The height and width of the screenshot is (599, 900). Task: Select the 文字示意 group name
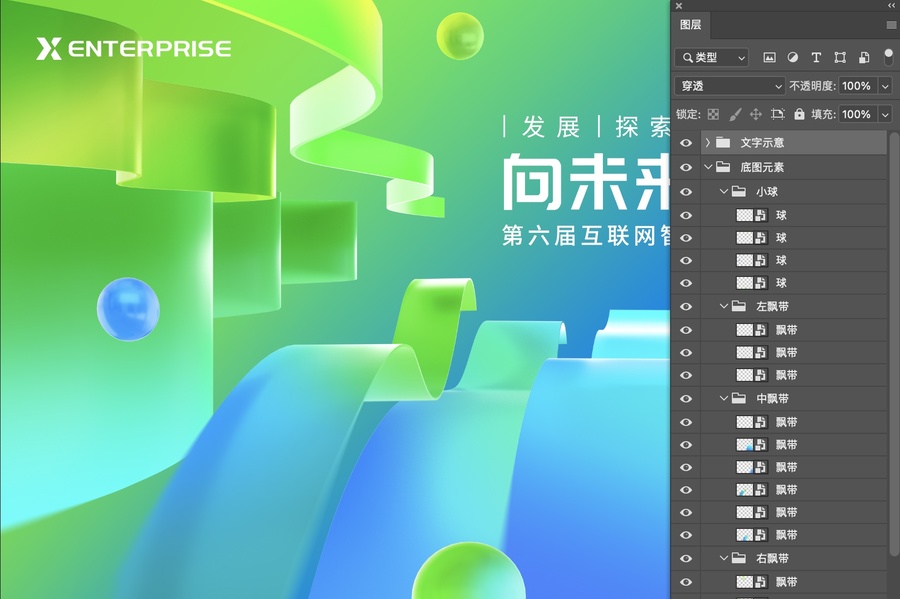[x=762, y=143]
